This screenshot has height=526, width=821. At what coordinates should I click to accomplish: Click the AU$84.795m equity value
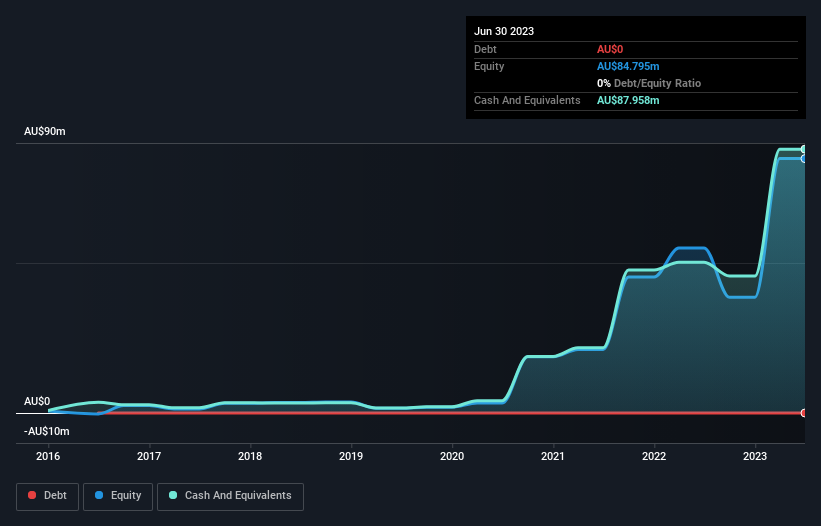tap(628, 66)
